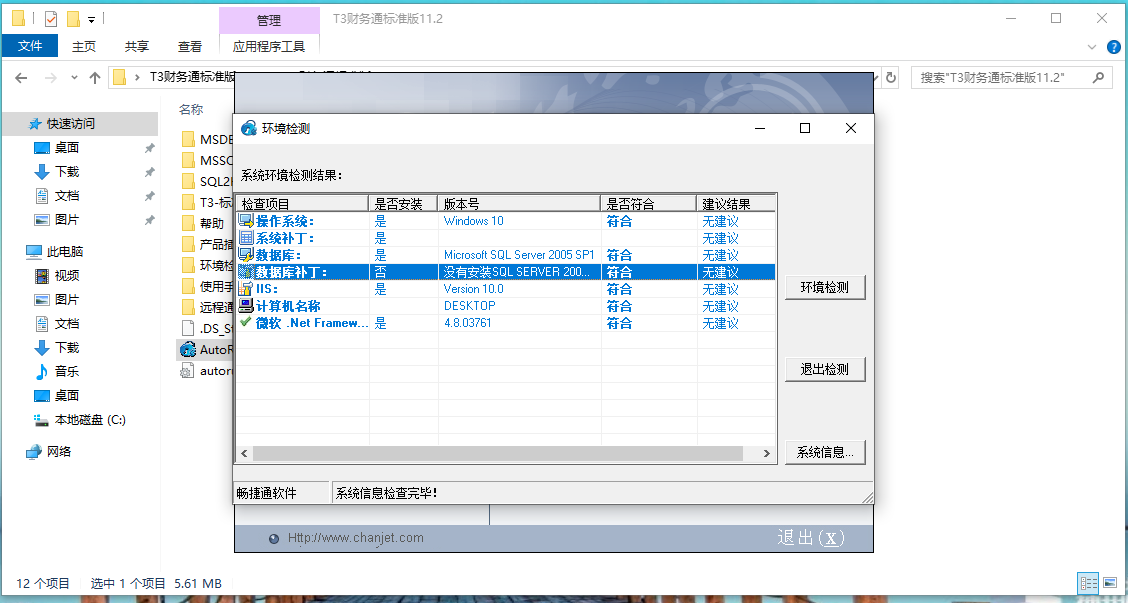Open 系统信息... dialog
The image size is (1128, 603).
[x=824, y=452]
